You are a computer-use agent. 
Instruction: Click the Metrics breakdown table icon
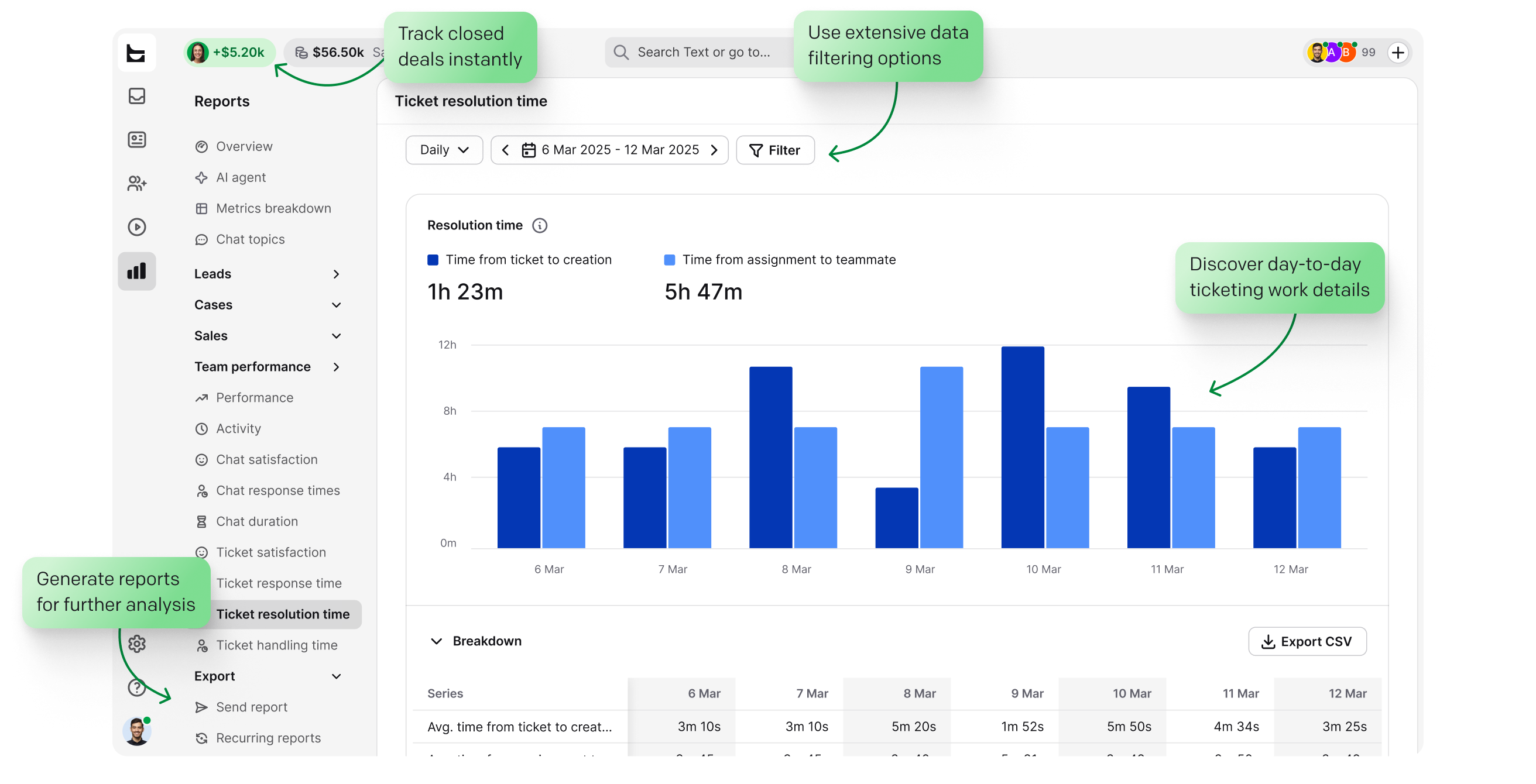(201, 209)
